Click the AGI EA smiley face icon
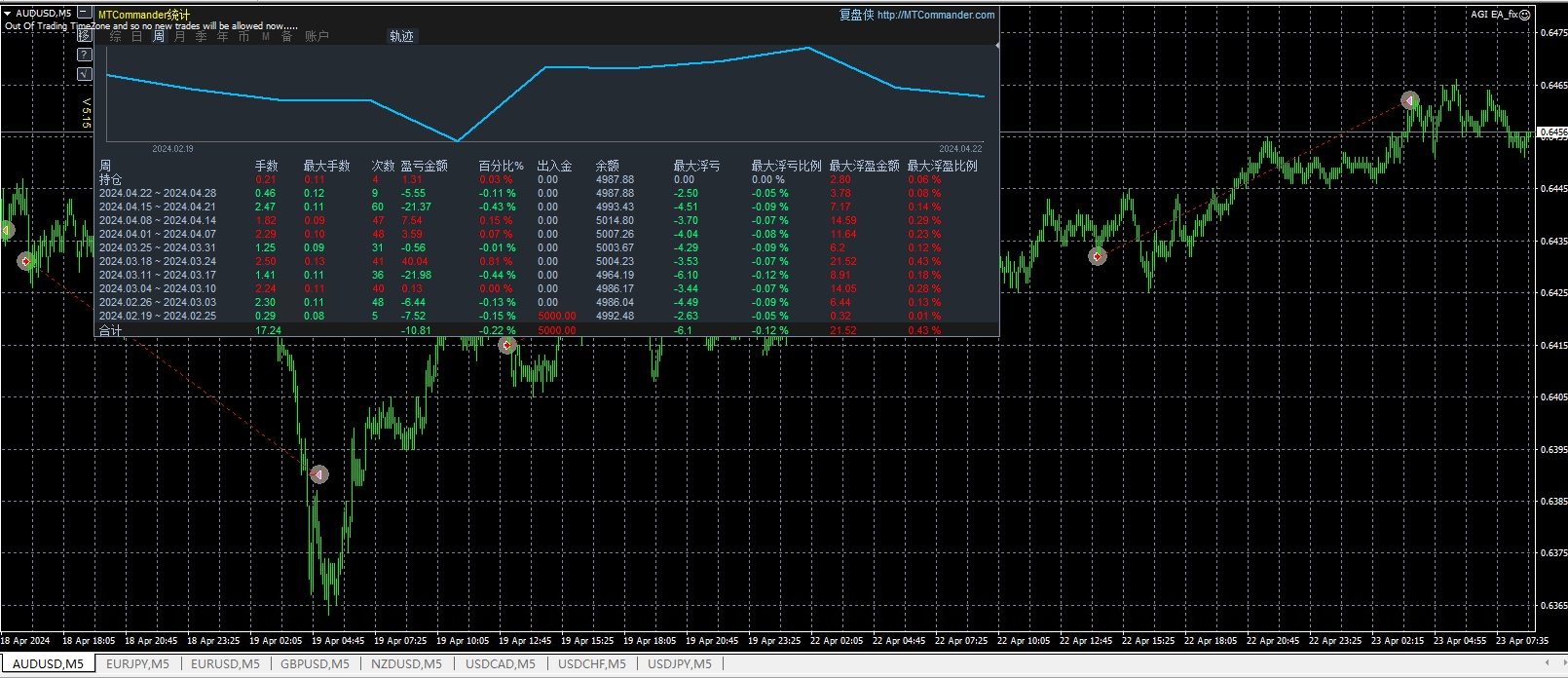 point(1525,15)
